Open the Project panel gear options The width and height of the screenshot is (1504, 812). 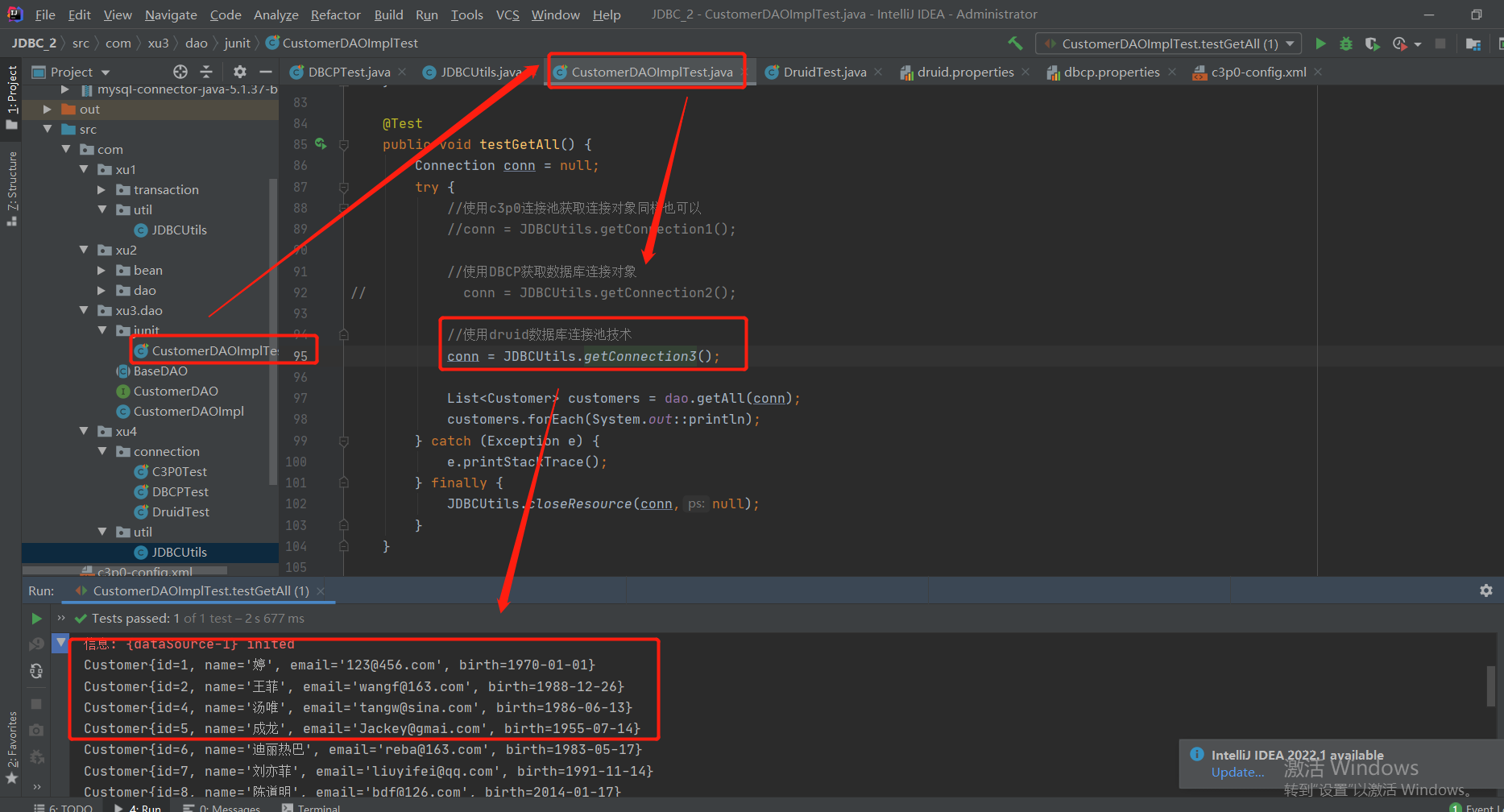239,72
